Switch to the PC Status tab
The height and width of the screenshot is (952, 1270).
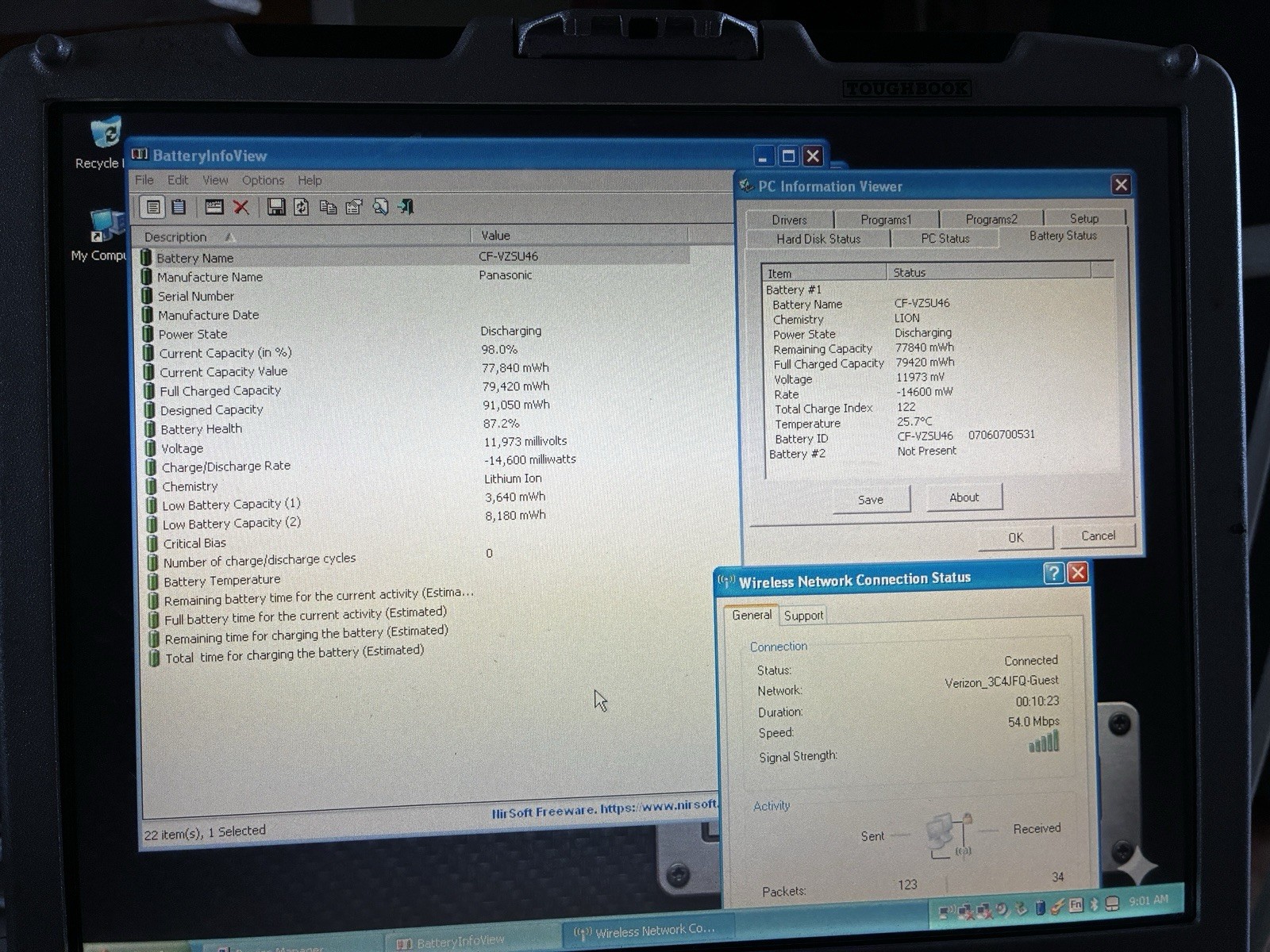[945, 238]
